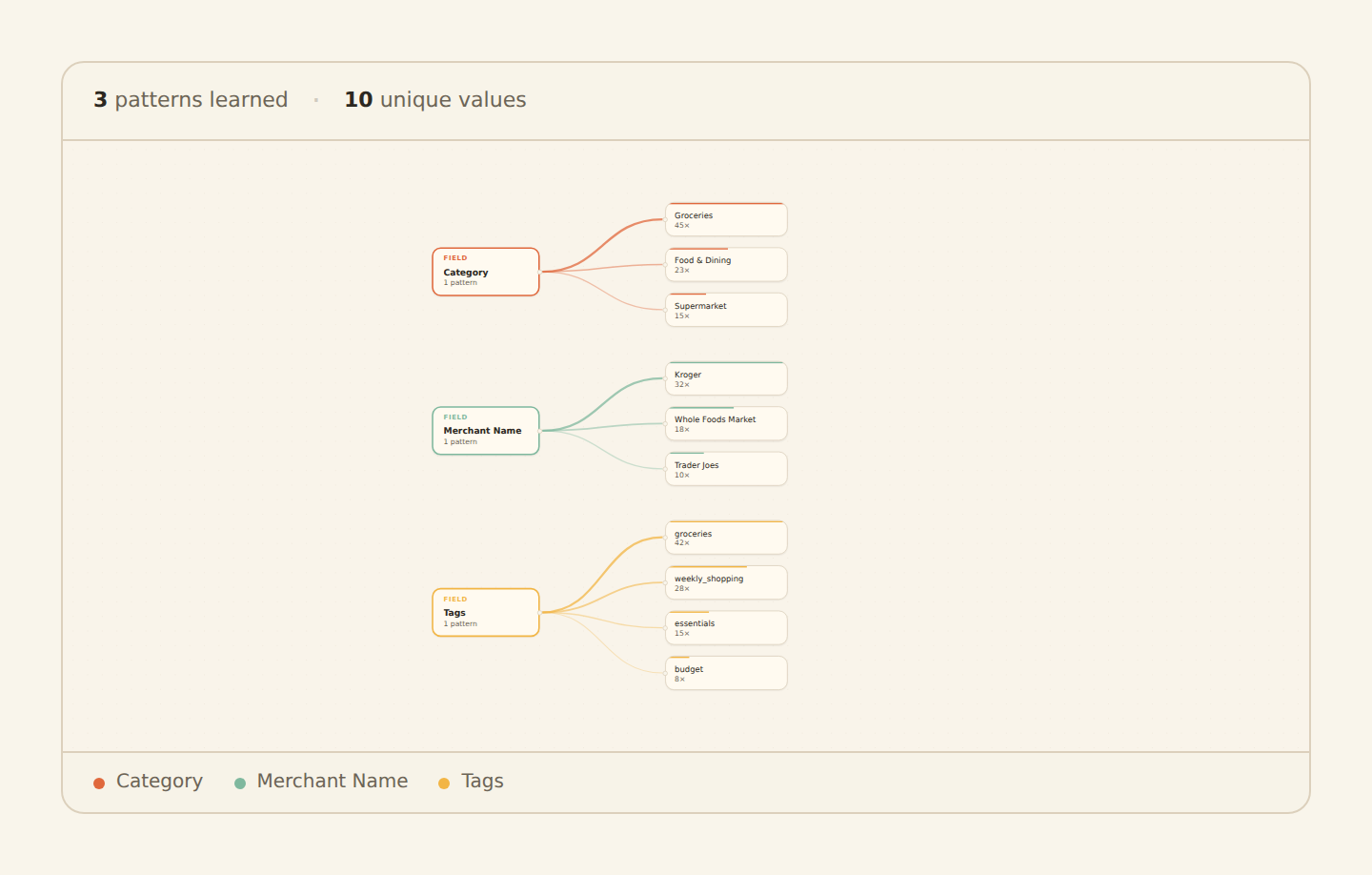Select the Merchant Name field node

click(486, 431)
